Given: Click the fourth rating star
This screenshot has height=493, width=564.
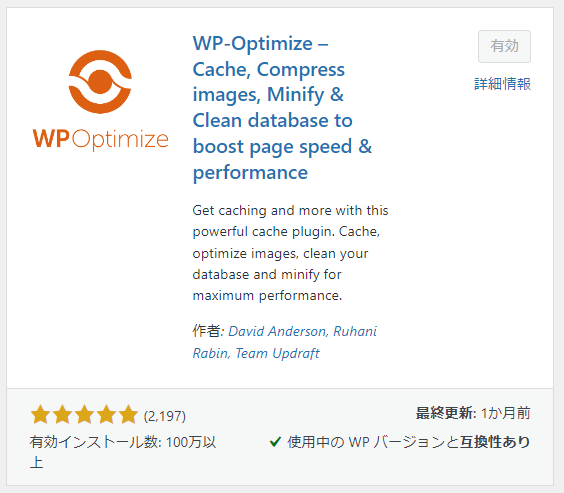Looking at the screenshot, I should (x=106, y=415).
